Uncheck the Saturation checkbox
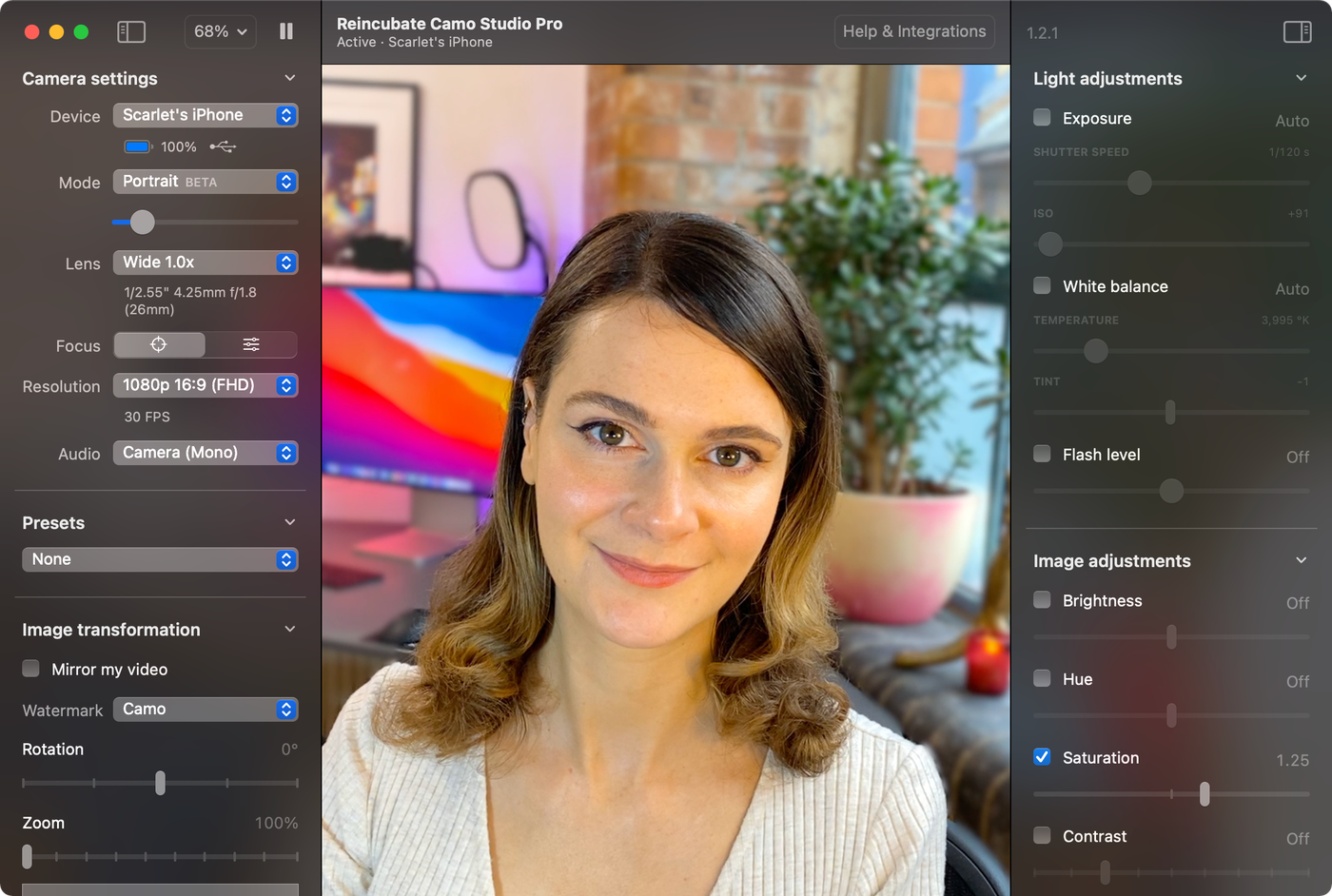Screen dimensions: 1332x896 1043,757
